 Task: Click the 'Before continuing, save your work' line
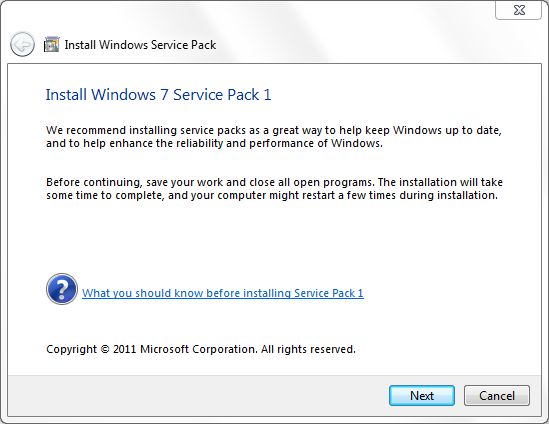274,182
